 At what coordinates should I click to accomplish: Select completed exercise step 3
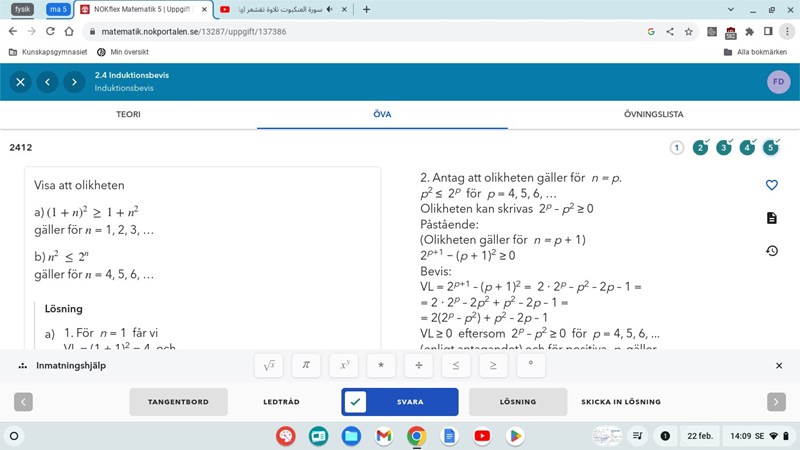click(x=723, y=148)
